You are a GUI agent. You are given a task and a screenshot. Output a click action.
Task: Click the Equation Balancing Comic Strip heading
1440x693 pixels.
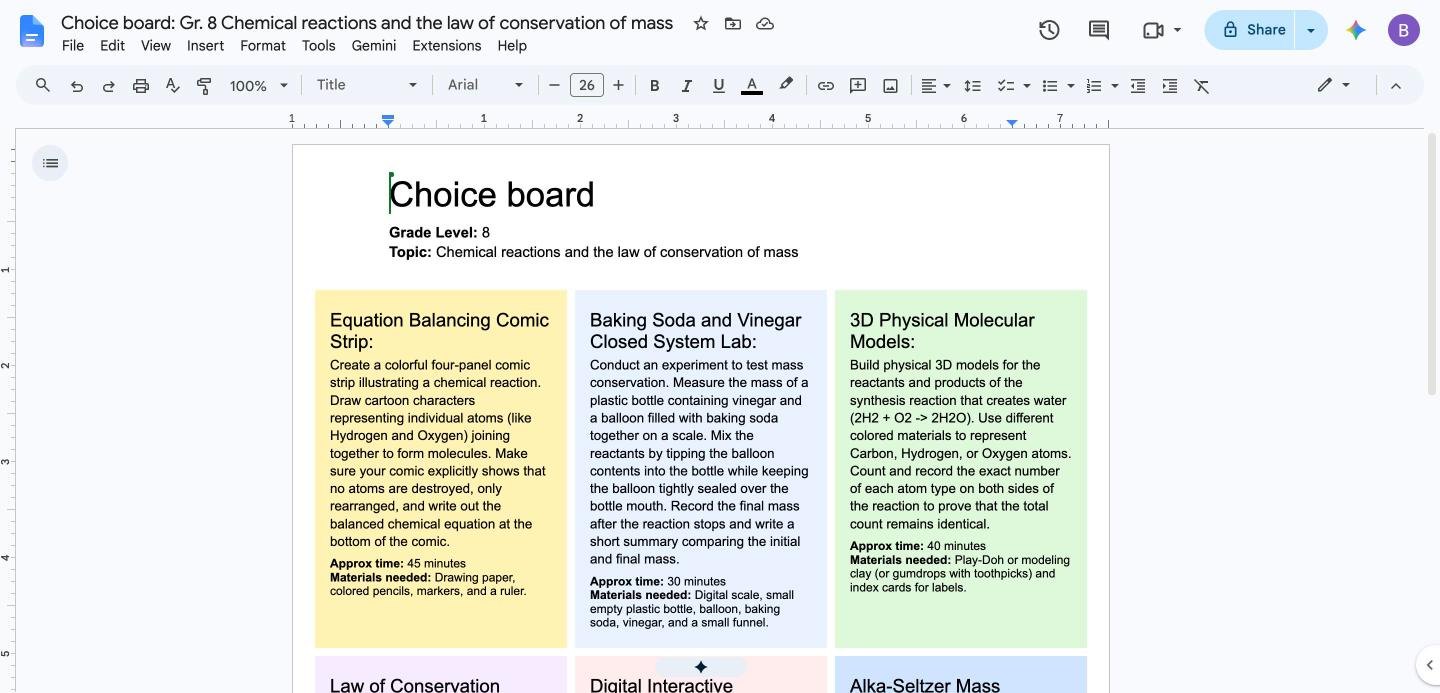(x=440, y=330)
